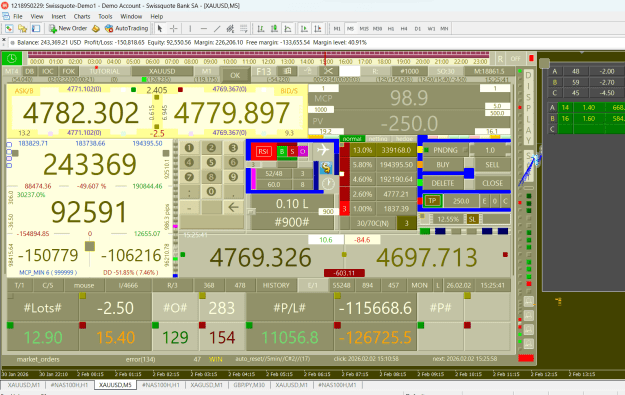Toggle the OFF switch at panel top

pyautogui.click(x=515, y=59)
